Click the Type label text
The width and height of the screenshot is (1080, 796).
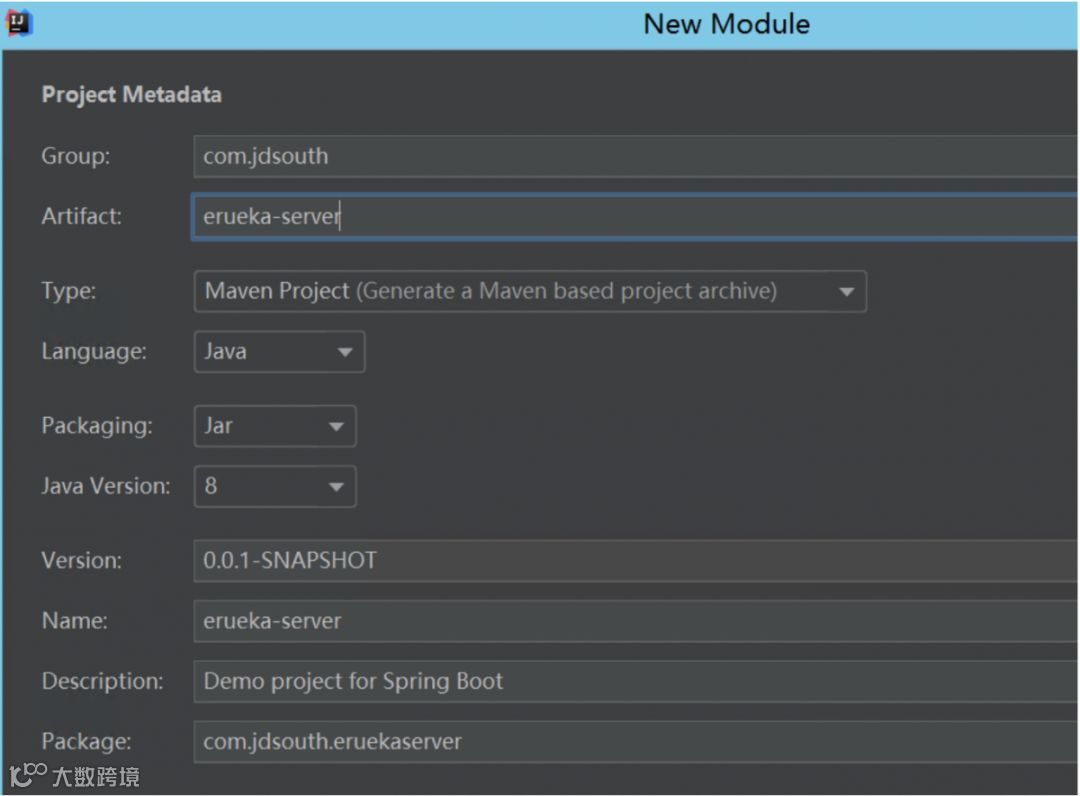coord(68,291)
